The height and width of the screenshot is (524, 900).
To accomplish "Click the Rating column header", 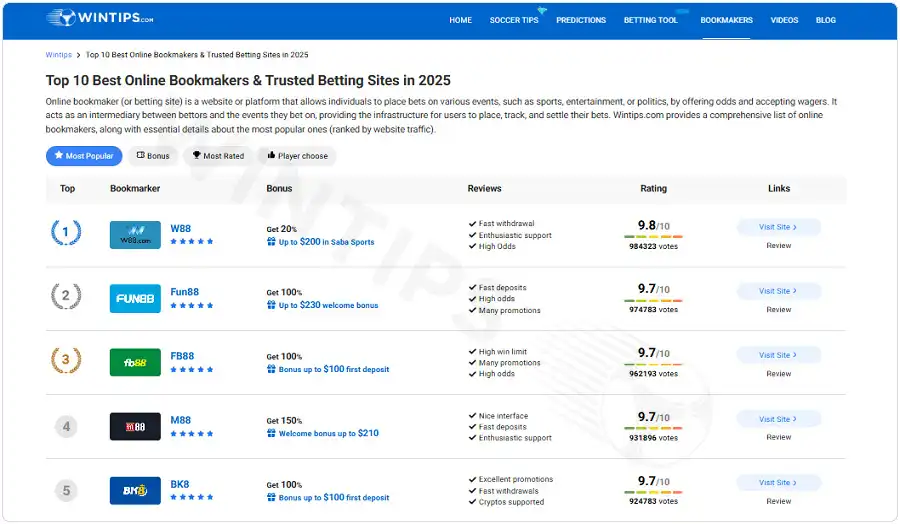I will 653,188.
